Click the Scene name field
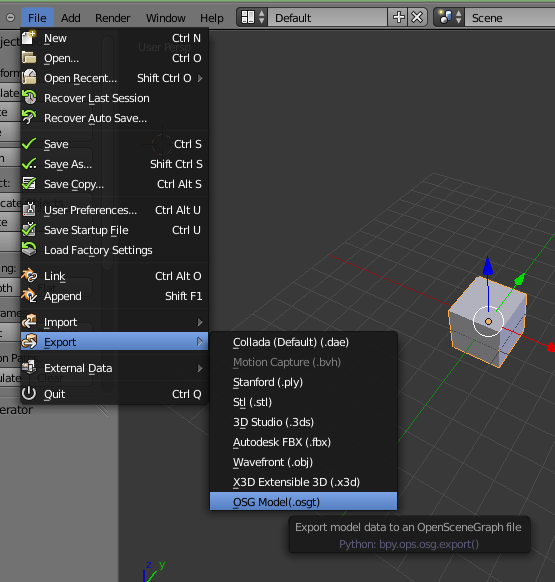 click(510, 17)
